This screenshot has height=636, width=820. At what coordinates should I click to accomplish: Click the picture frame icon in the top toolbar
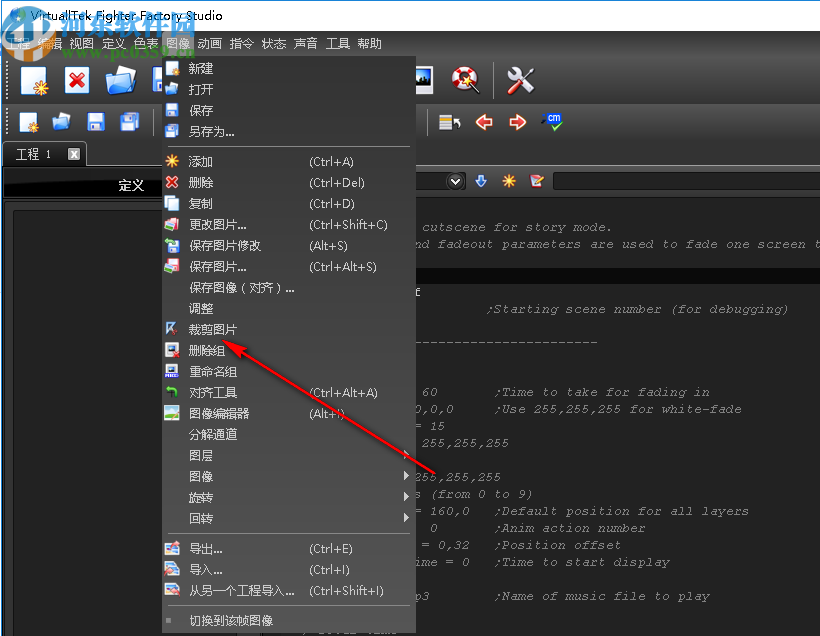point(424,80)
